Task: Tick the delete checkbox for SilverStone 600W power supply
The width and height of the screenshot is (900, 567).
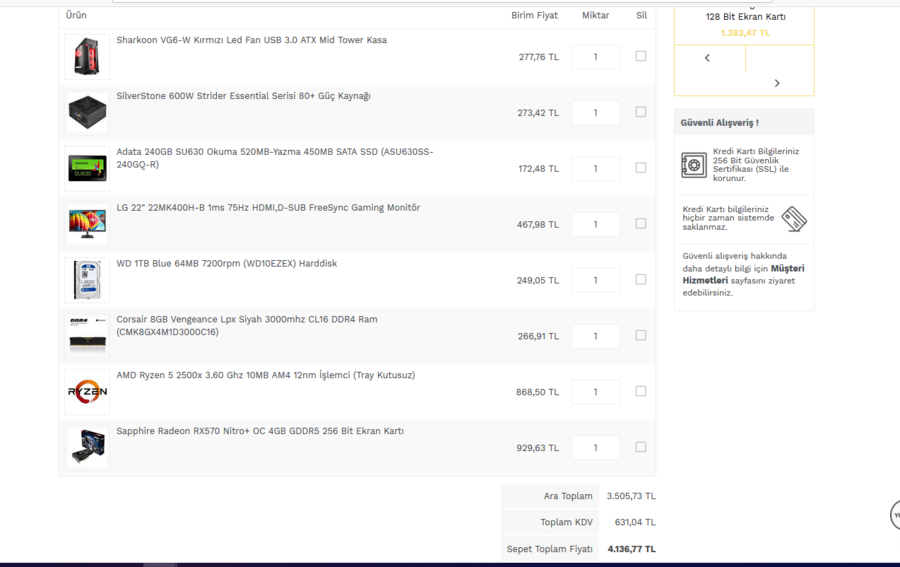Action: coord(641,112)
